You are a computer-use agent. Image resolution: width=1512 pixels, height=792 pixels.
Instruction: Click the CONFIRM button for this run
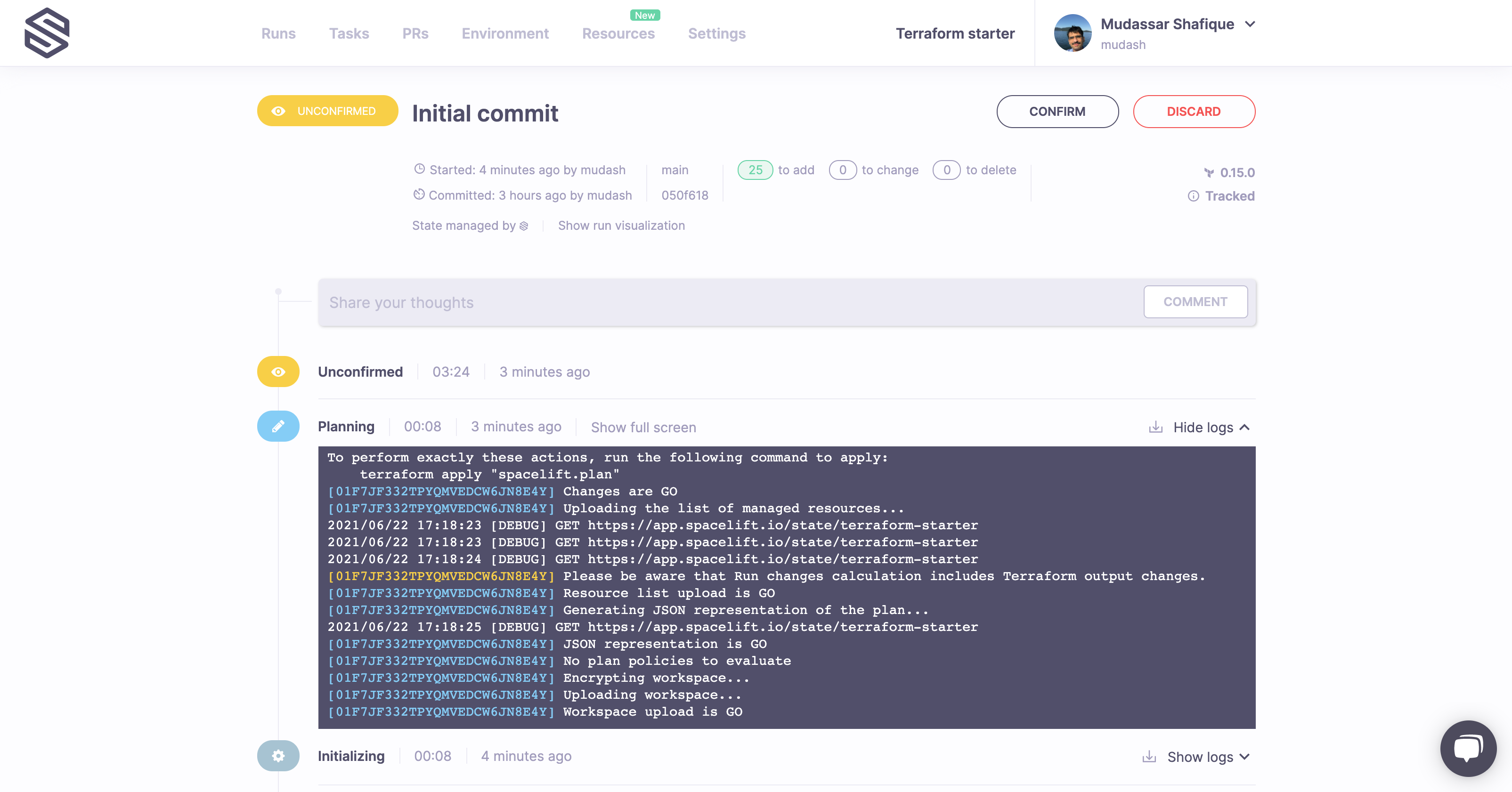[1057, 111]
